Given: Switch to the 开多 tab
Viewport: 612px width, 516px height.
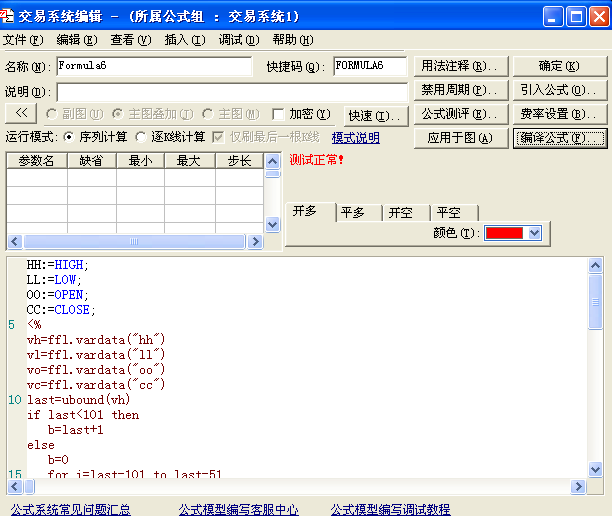Looking at the screenshot, I should click(x=310, y=212).
